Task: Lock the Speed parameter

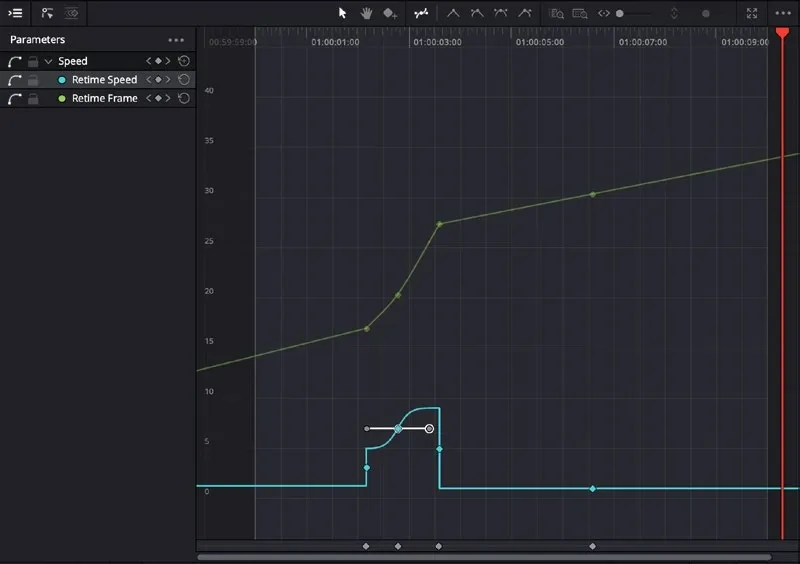Action: coord(33,62)
